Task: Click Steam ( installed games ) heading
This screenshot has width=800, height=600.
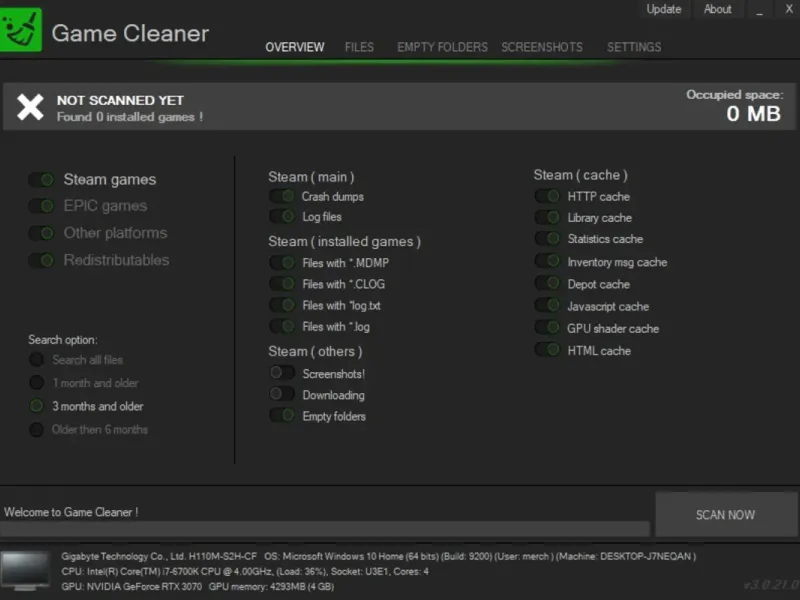Action: point(344,241)
